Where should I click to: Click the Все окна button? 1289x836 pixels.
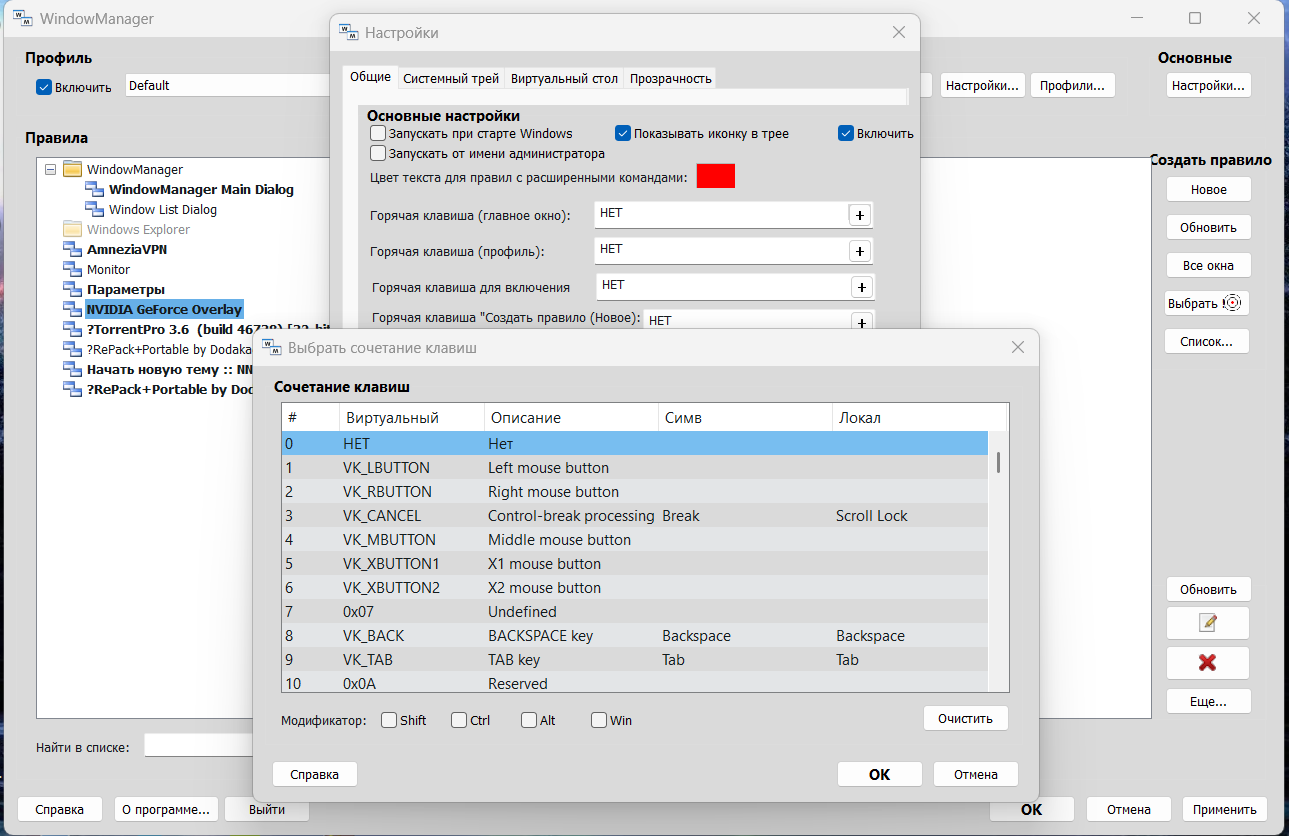pyautogui.click(x=1207, y=266)
